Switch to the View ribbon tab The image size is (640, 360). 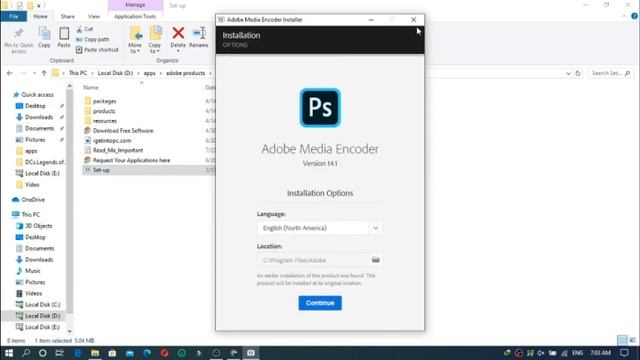pyautogui.click(x=94, y=16)
